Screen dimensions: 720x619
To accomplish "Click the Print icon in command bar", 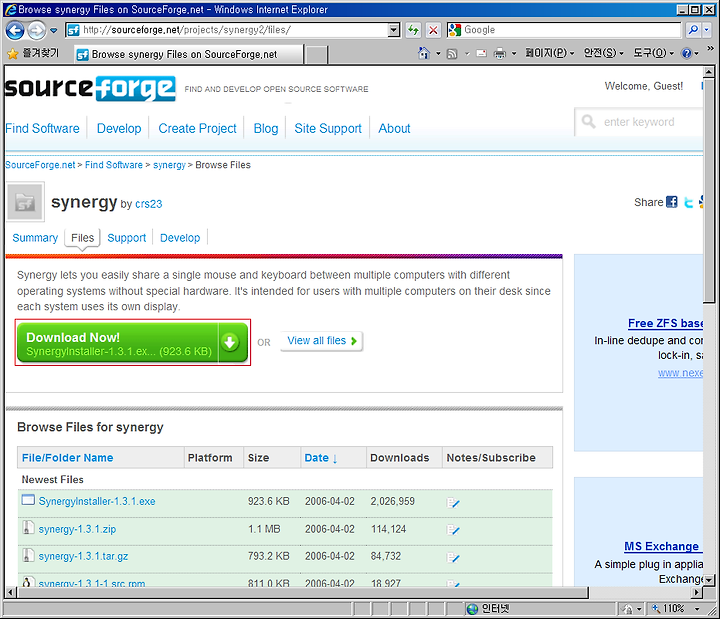I will point(500,54).
